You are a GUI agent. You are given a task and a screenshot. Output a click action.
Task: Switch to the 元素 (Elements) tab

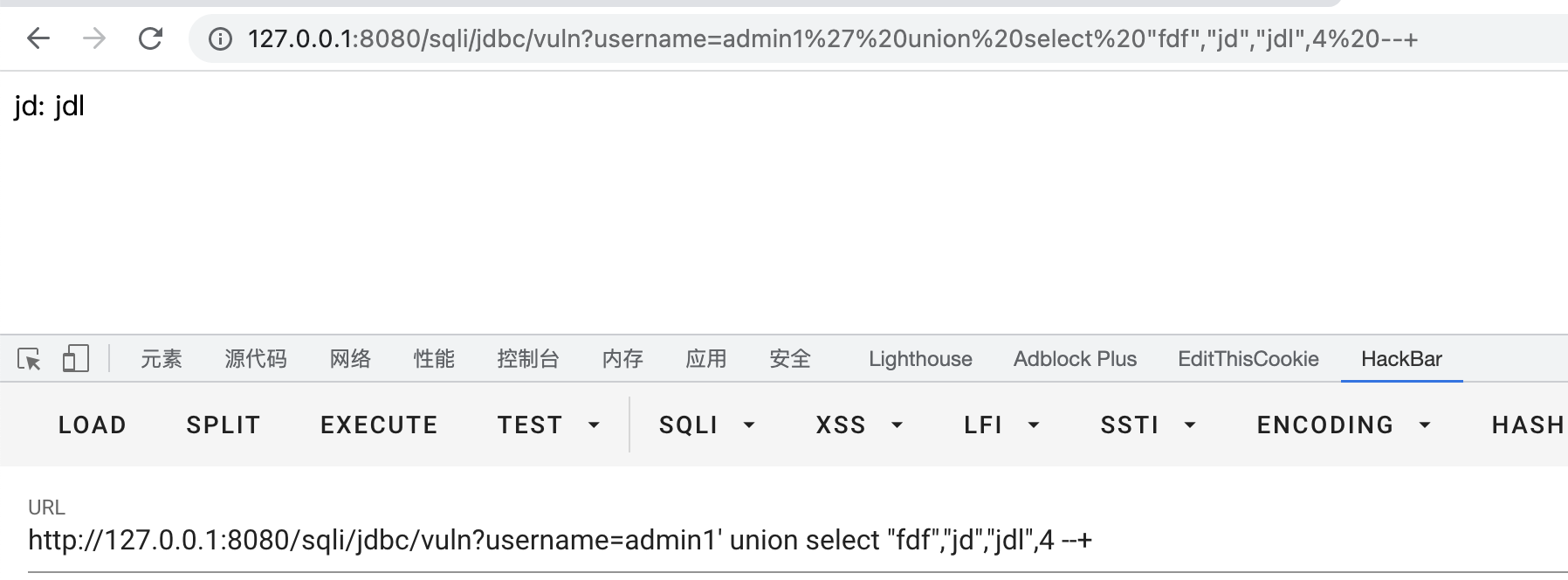[x=162, y=359]
